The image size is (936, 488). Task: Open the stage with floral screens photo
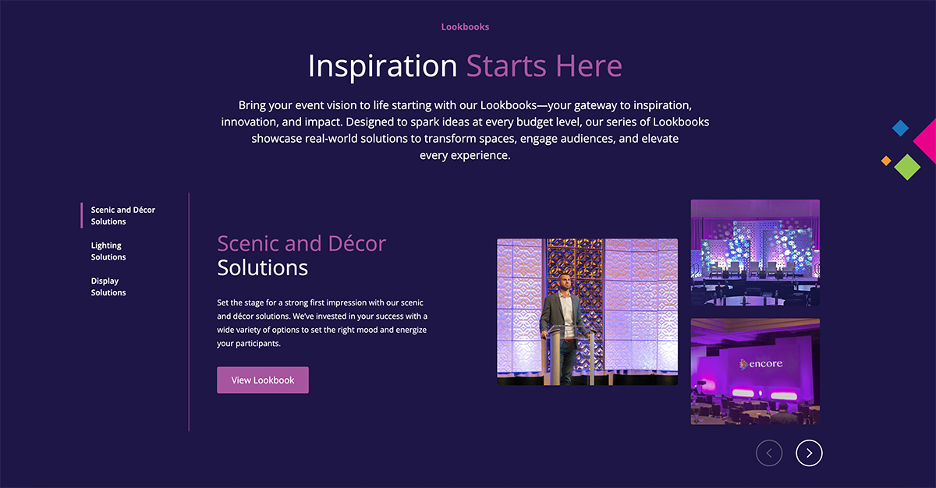pos(755,252)
